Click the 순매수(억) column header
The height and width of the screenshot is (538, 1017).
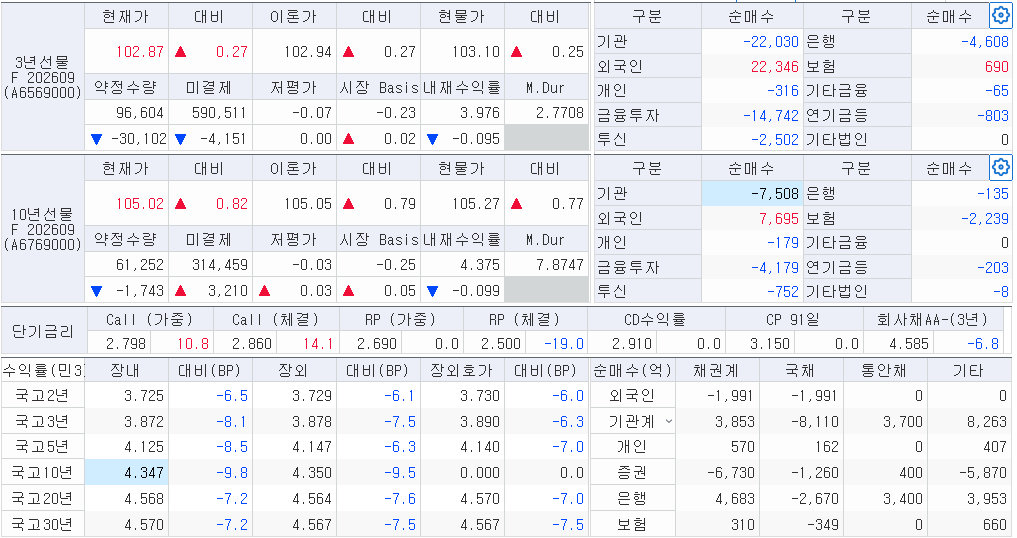pyautogui.click(x=632, y=371)
